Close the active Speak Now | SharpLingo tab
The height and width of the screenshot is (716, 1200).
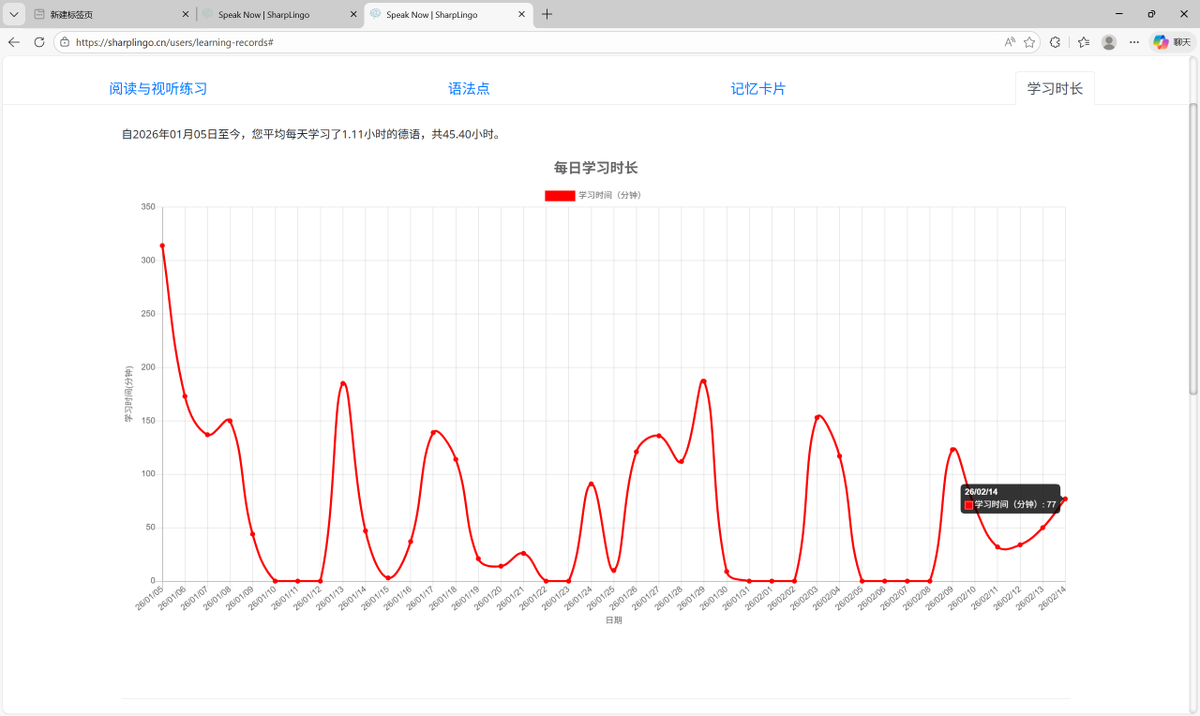coord(521,14)
